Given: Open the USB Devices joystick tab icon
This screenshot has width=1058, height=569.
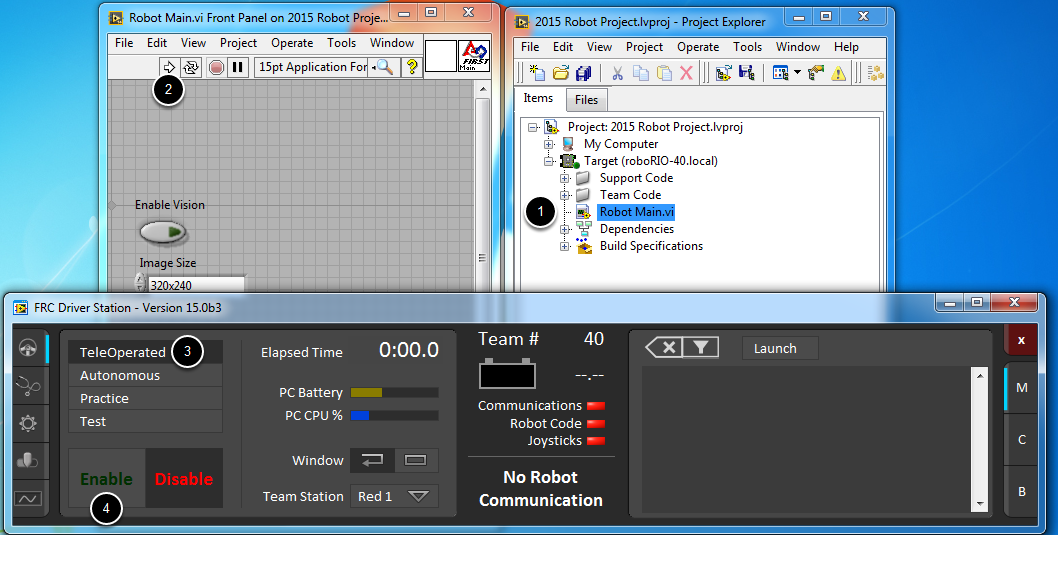Looking at the screenshot, I should point(28,460).
